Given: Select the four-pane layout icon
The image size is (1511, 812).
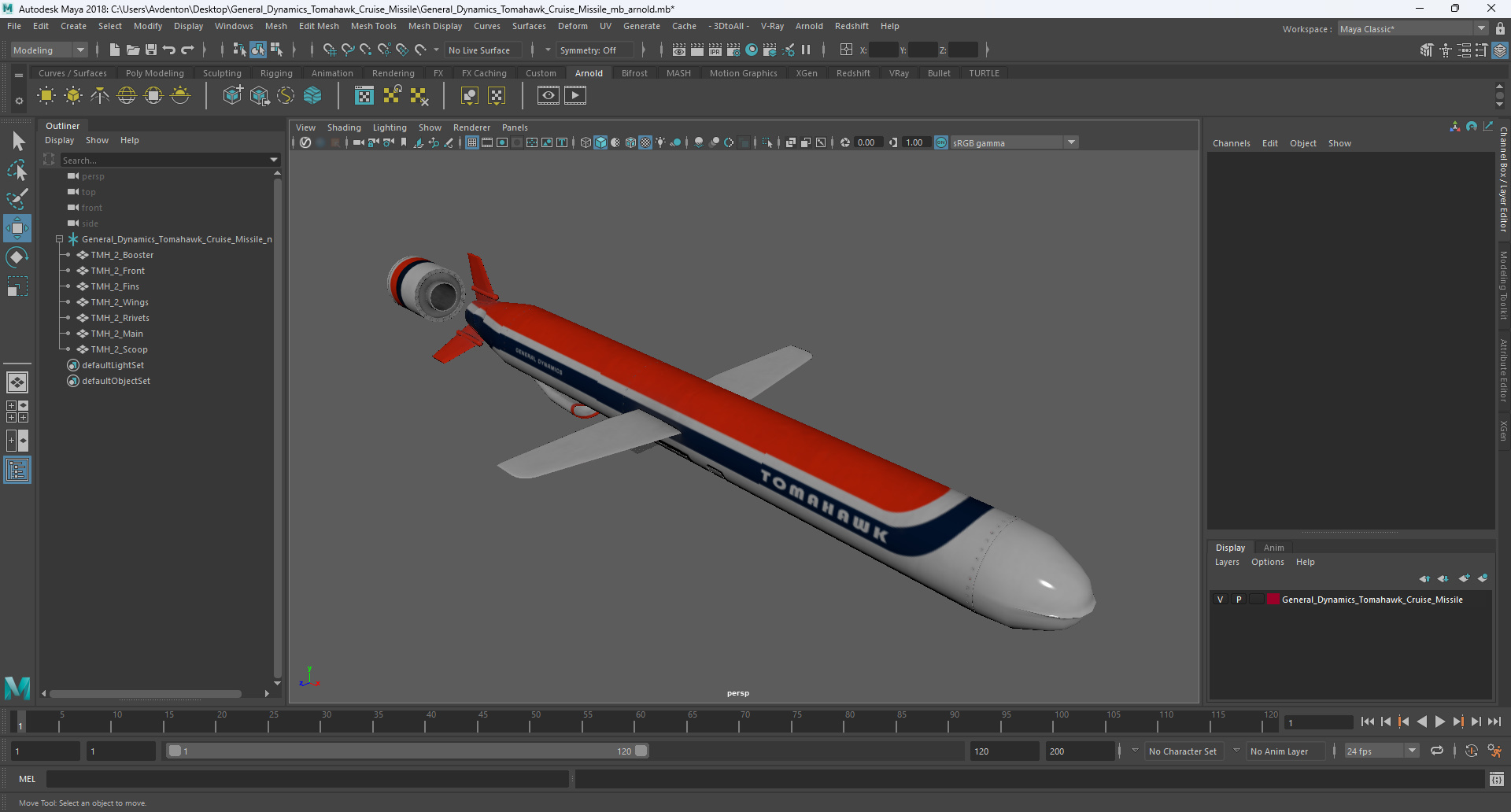Looking at the screenshot, I should click(x=17, y=412).
